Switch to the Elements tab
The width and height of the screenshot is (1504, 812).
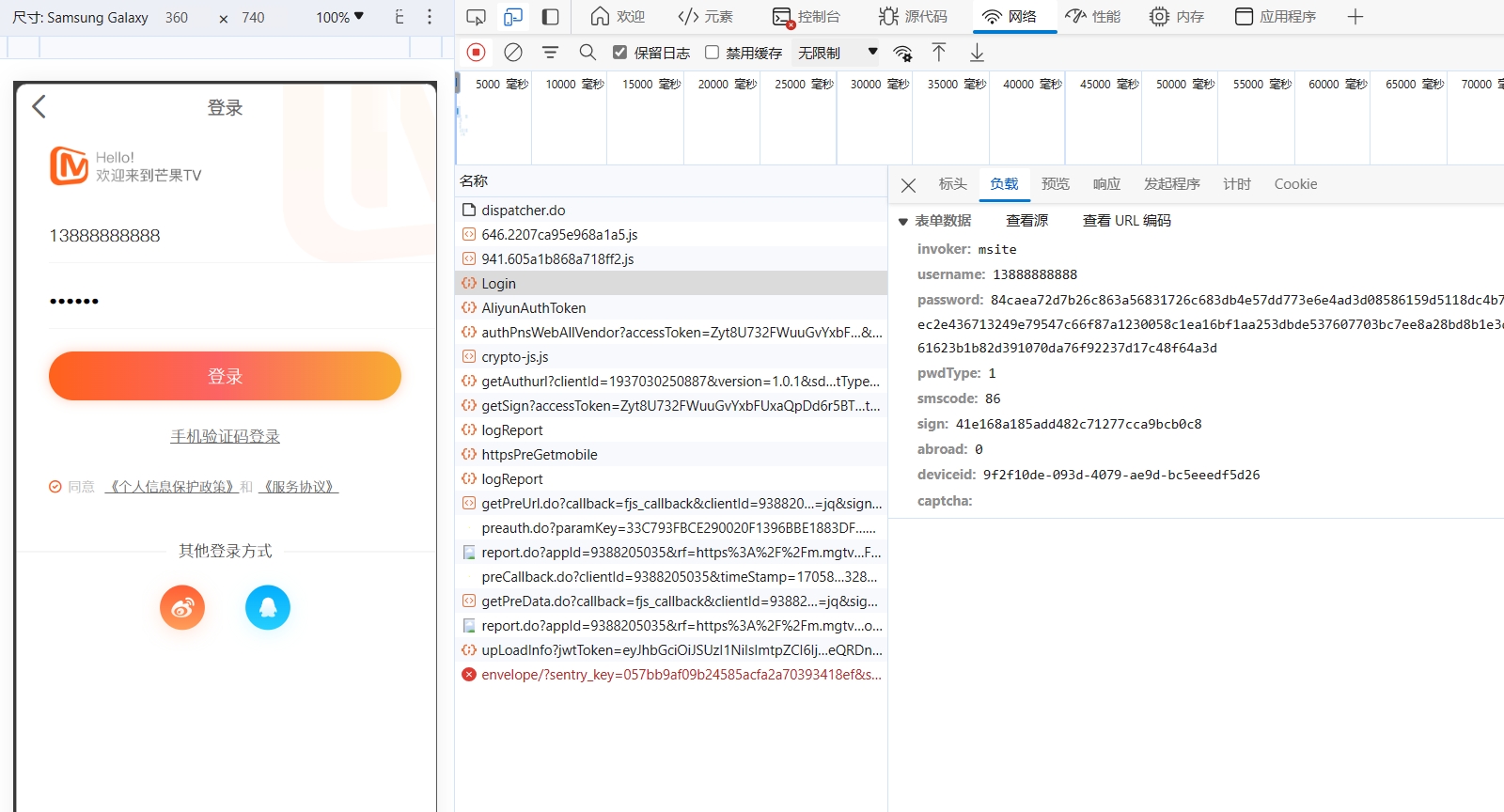pyautogui.click(x=706, y=17)
